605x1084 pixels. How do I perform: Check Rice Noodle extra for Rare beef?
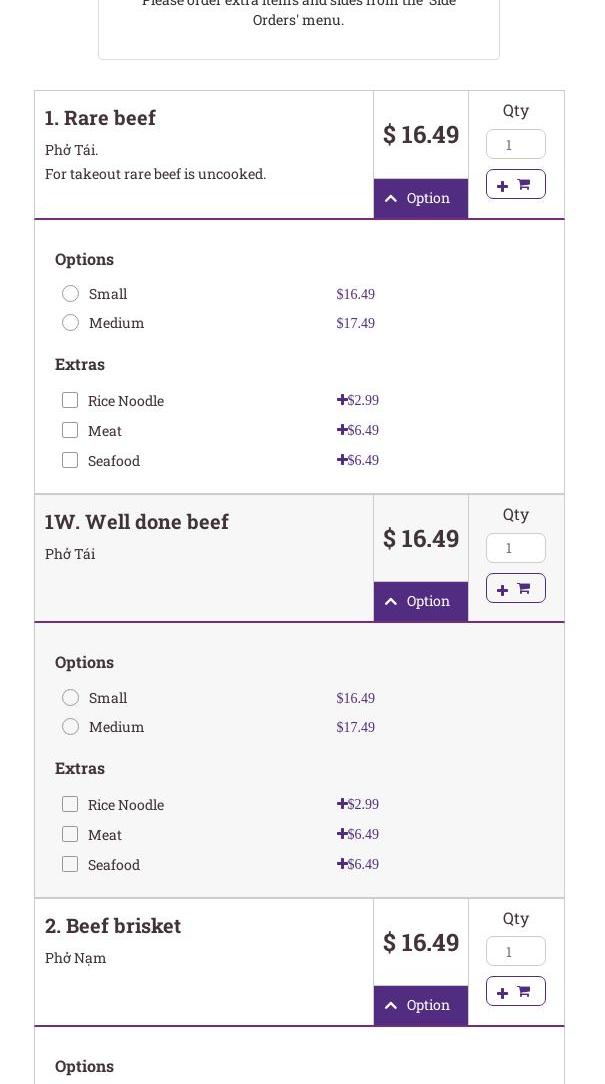tap(70, 400)
